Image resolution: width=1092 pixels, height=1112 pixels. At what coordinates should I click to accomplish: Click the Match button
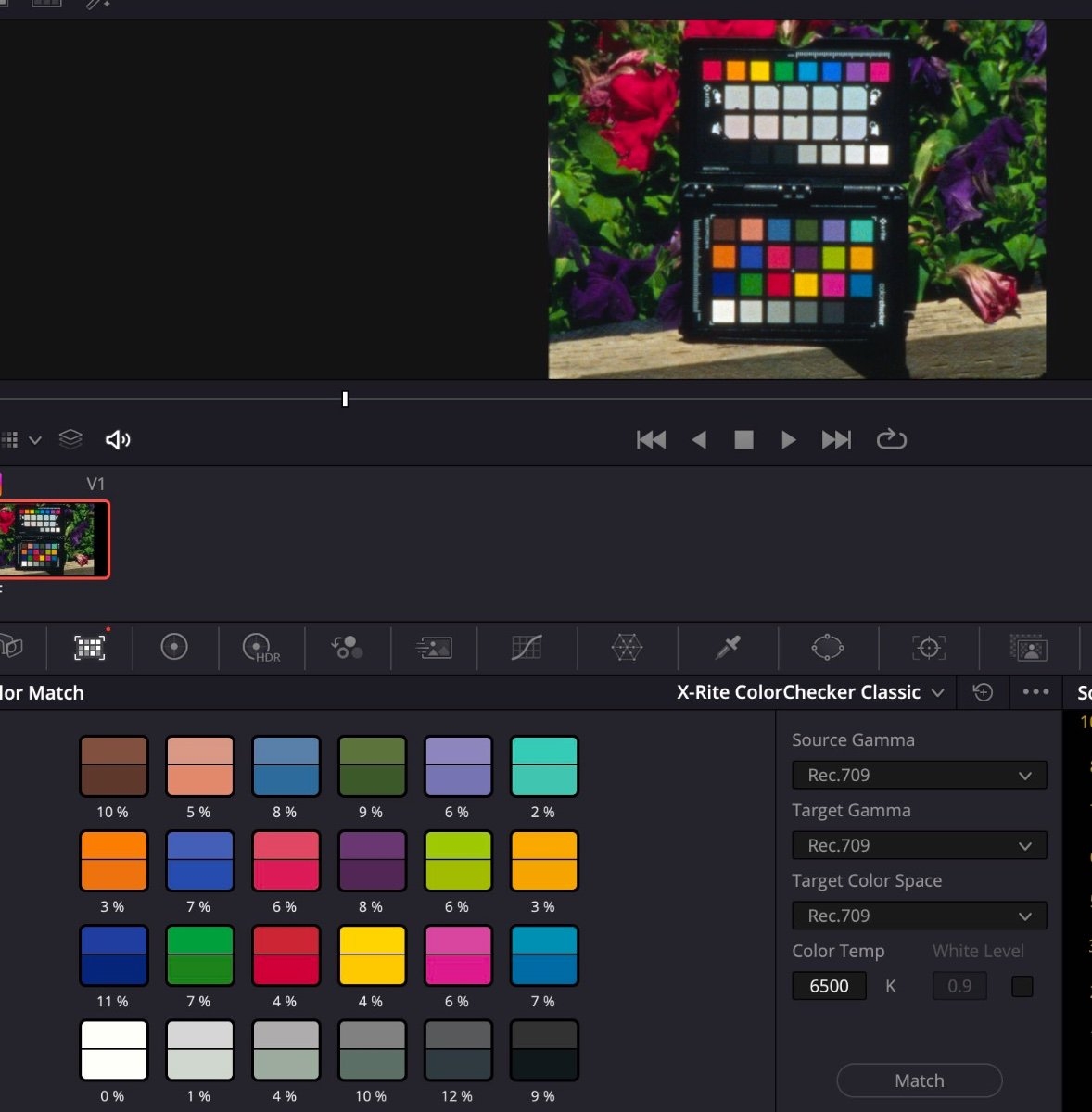[x=919, y=1080]
